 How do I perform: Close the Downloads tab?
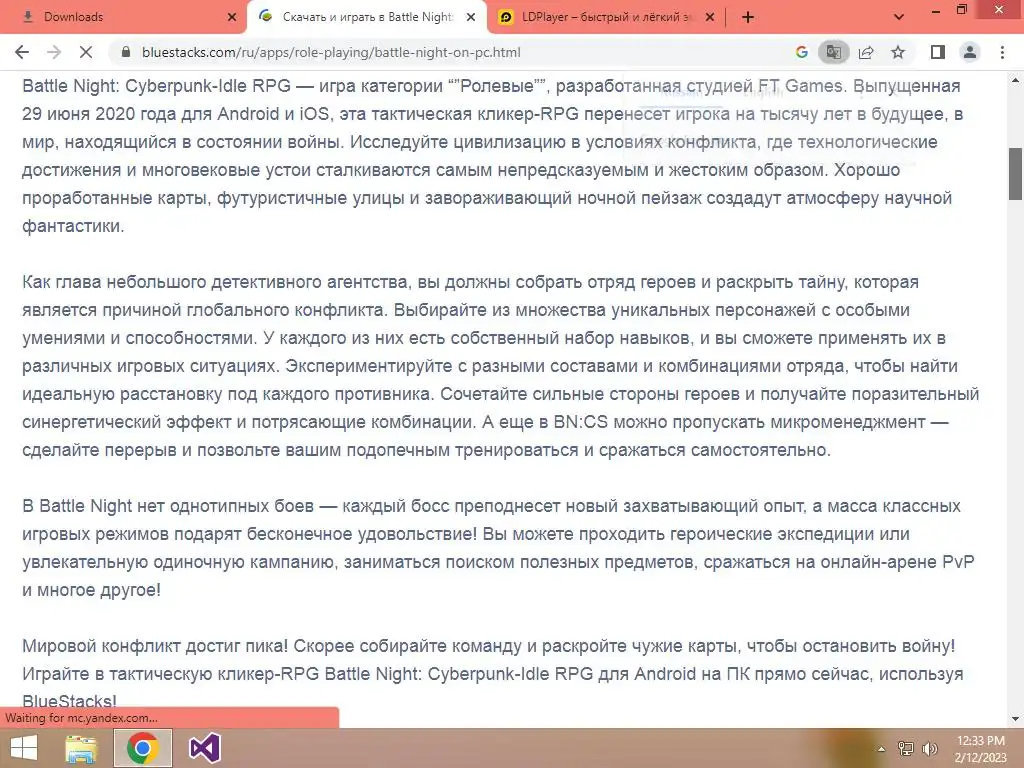click(231, 18)
